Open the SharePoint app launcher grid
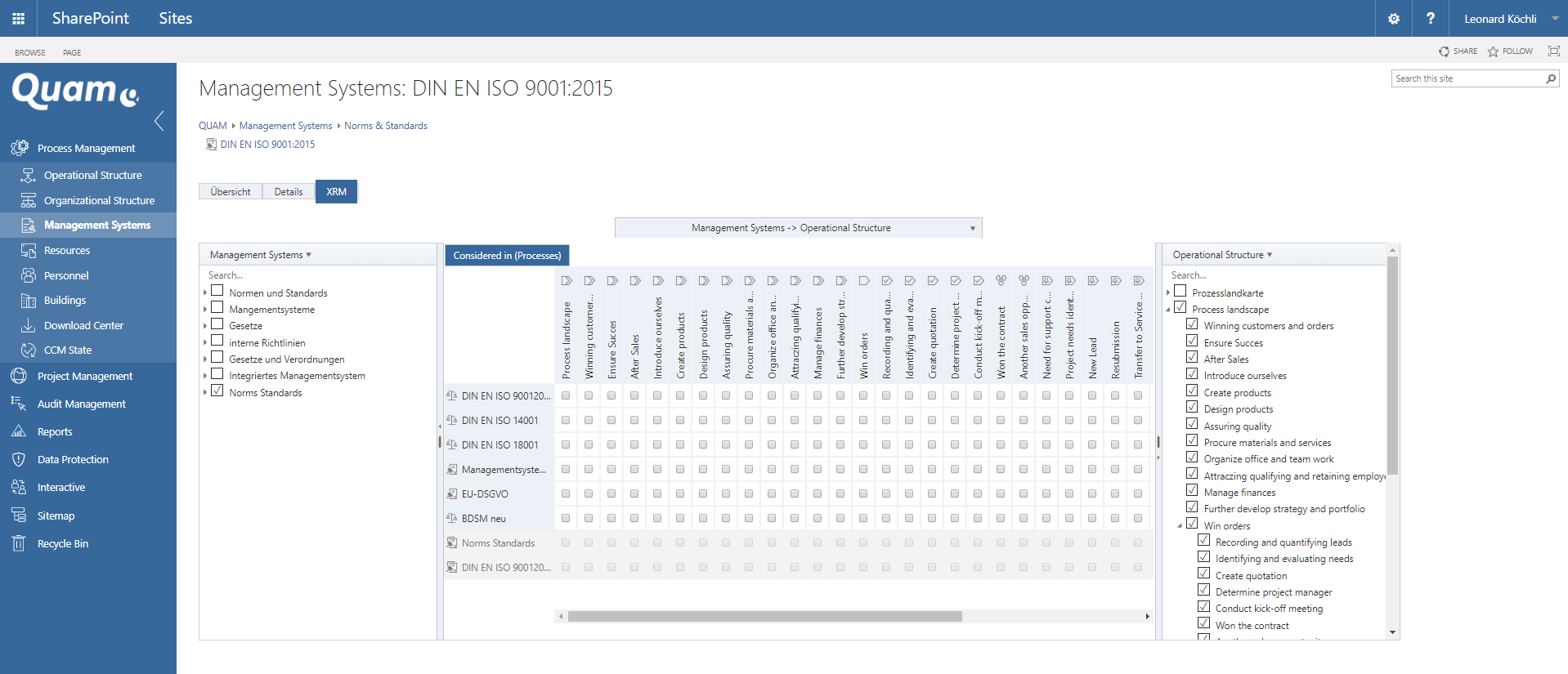 18,18
